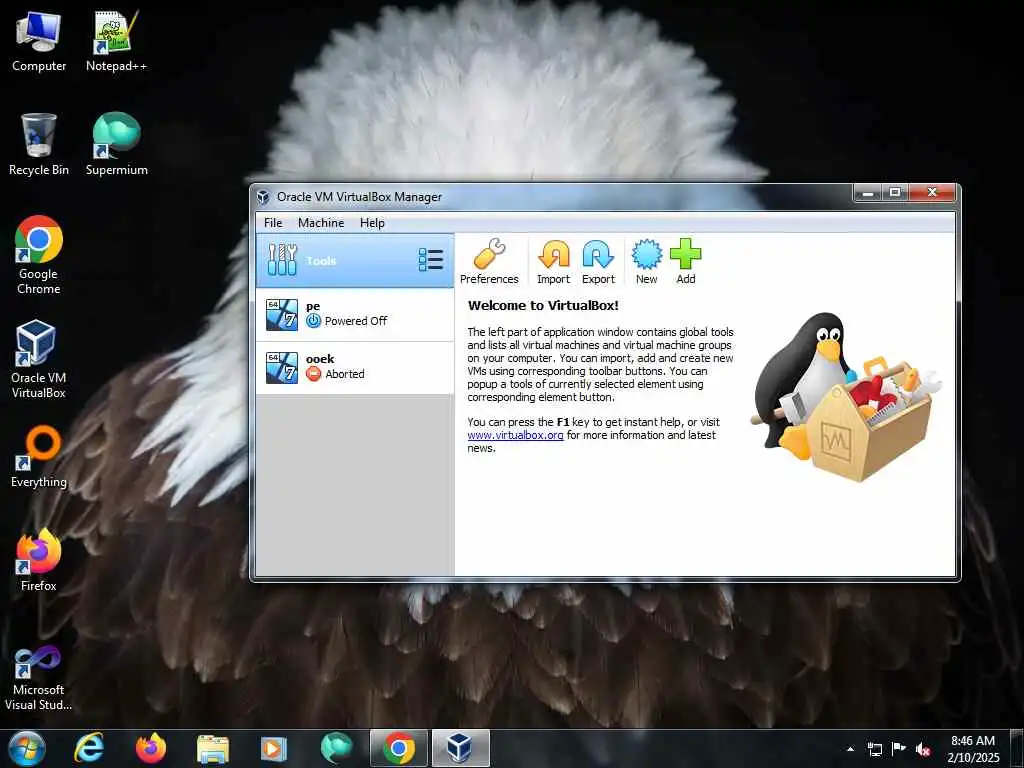Open the Help menu

pos(372,223)
